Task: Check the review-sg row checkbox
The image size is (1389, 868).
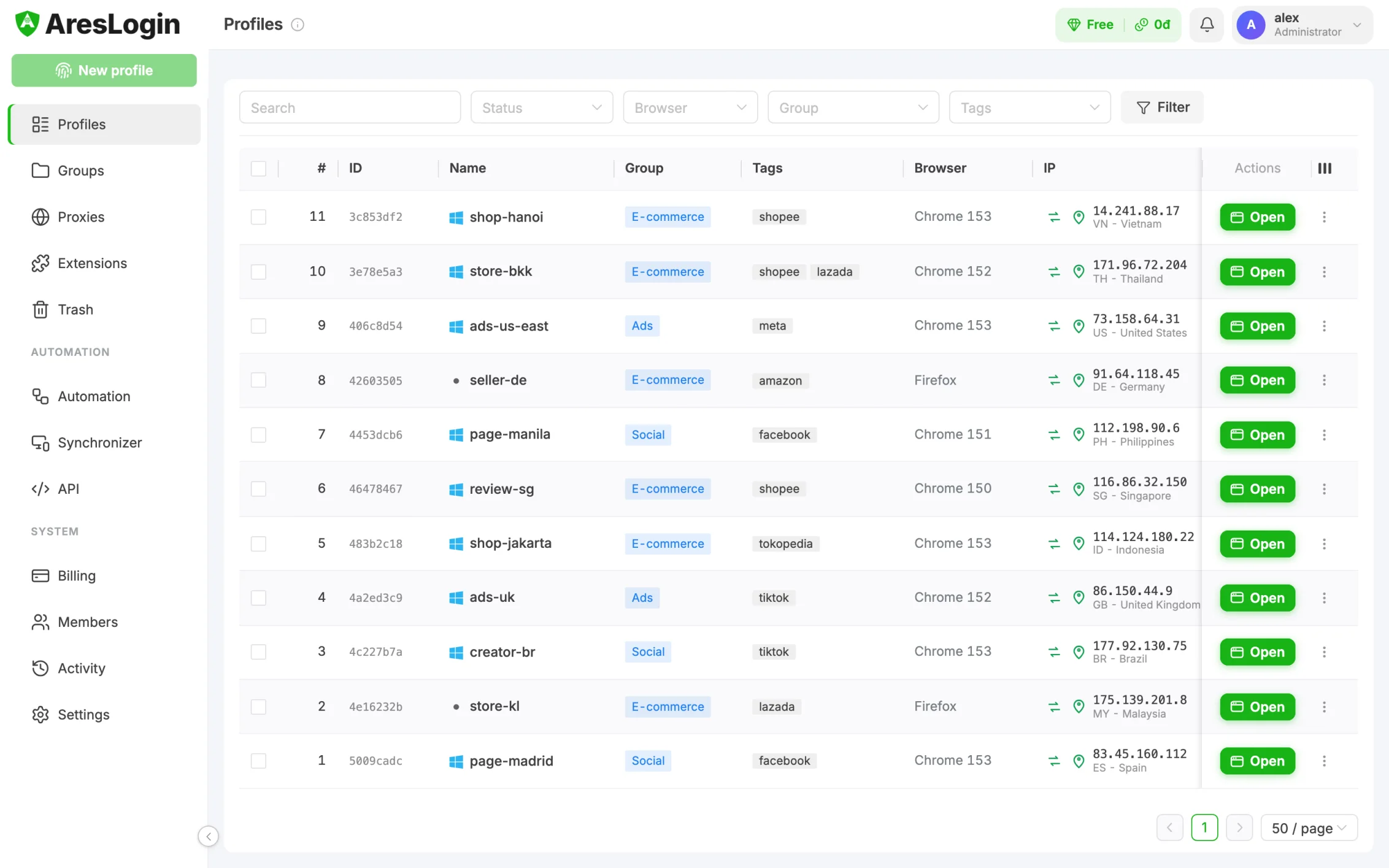Action: click(x=258, y=489)
